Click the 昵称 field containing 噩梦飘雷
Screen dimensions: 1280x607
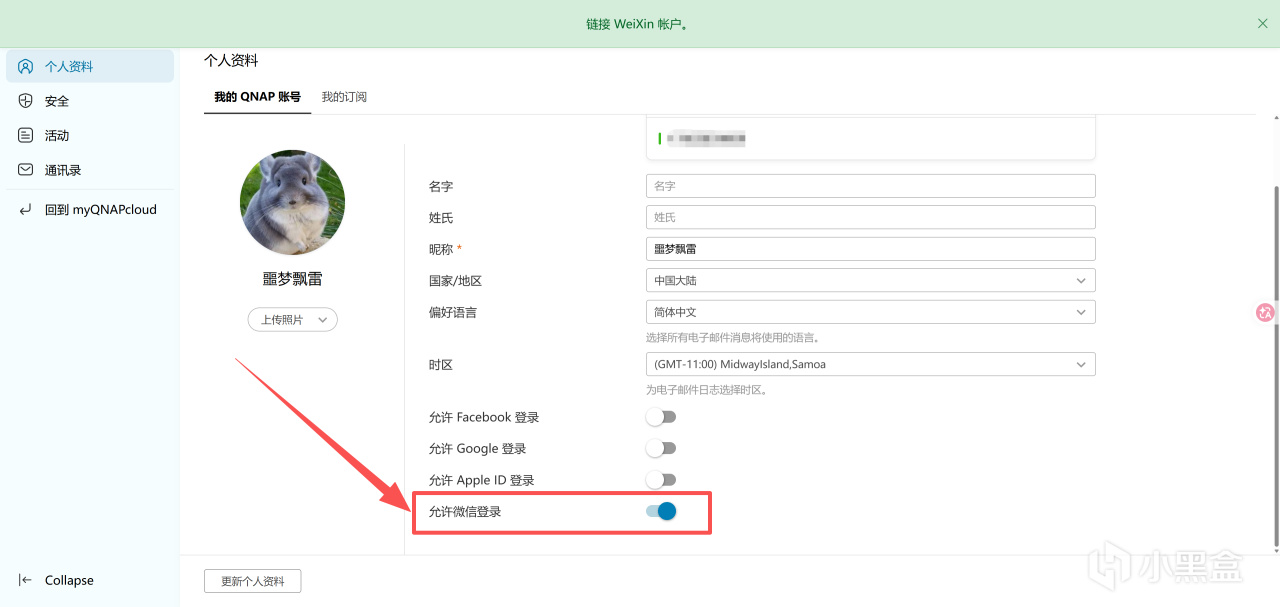pos(871,249)
